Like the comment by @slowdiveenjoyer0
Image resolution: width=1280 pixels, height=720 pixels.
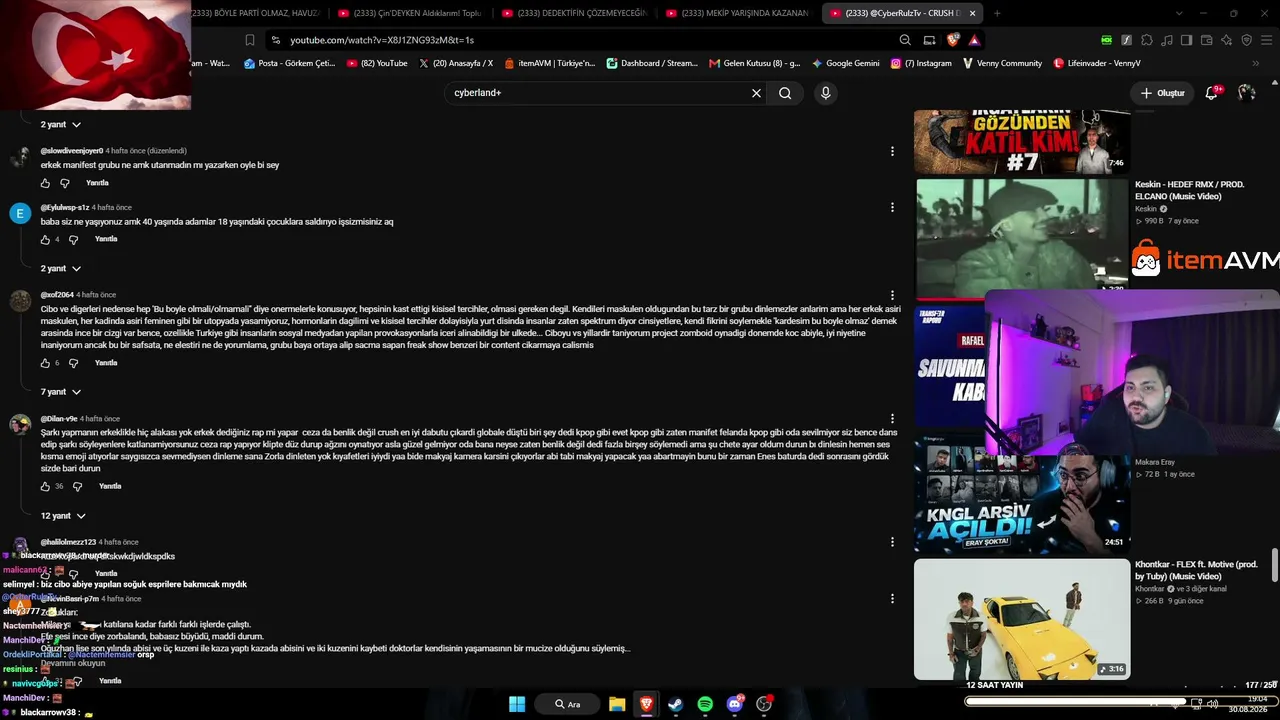[45, 183]
